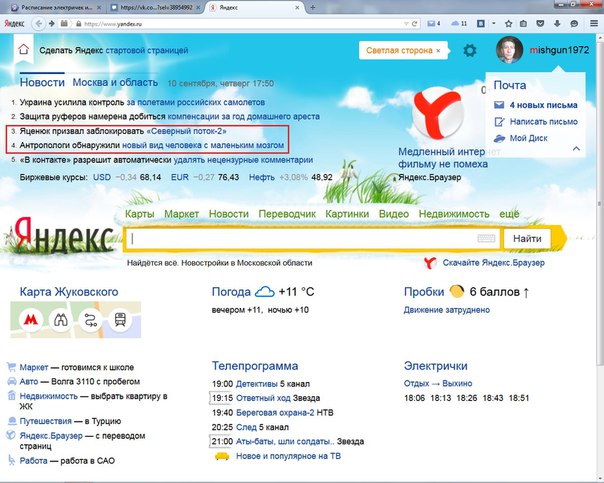Click the Metro icon on the map widget
Image resolution: width=604 pixels, height=483 pixels.
[x=31, y=319]
